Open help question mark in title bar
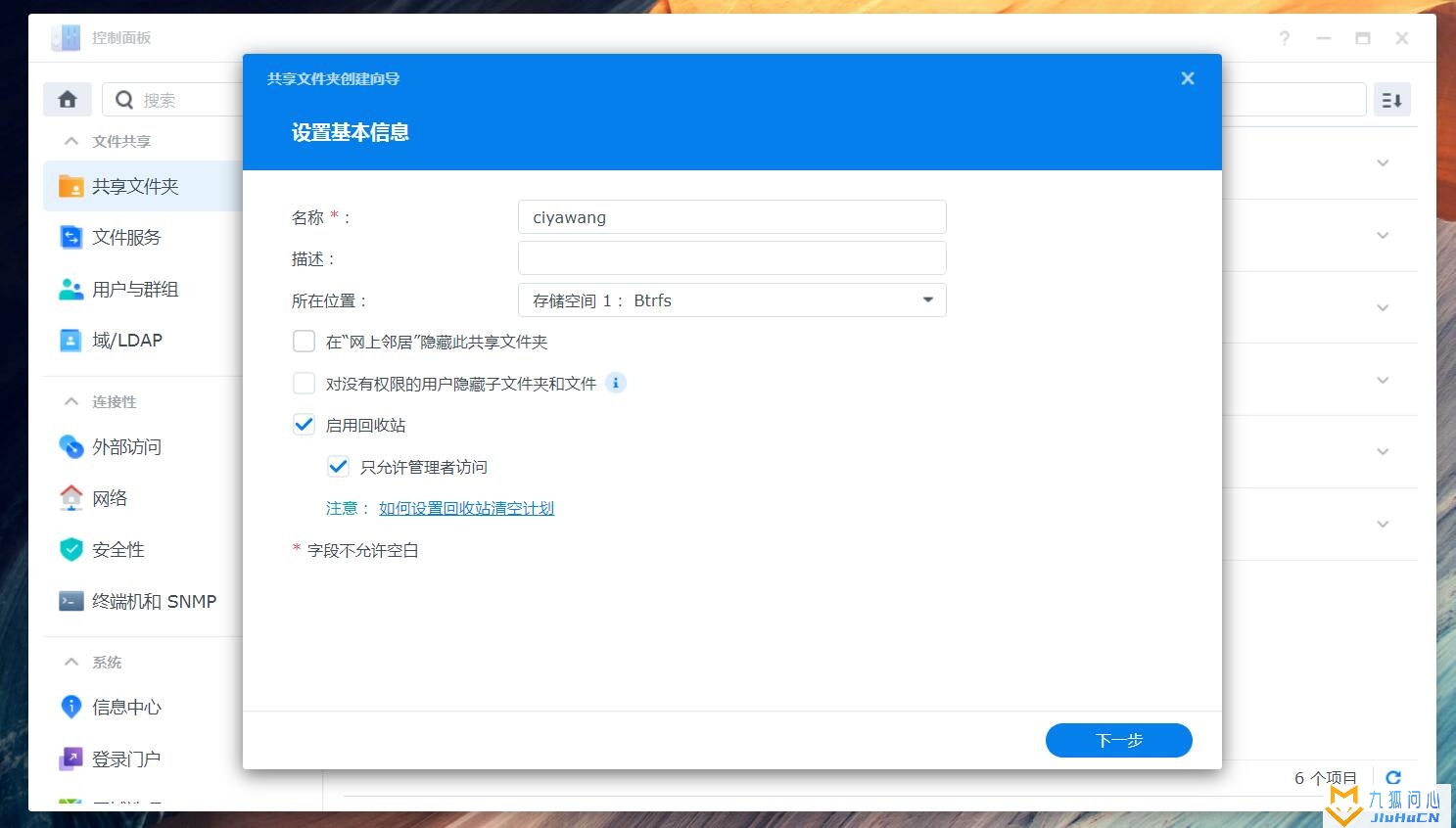 1284,38
